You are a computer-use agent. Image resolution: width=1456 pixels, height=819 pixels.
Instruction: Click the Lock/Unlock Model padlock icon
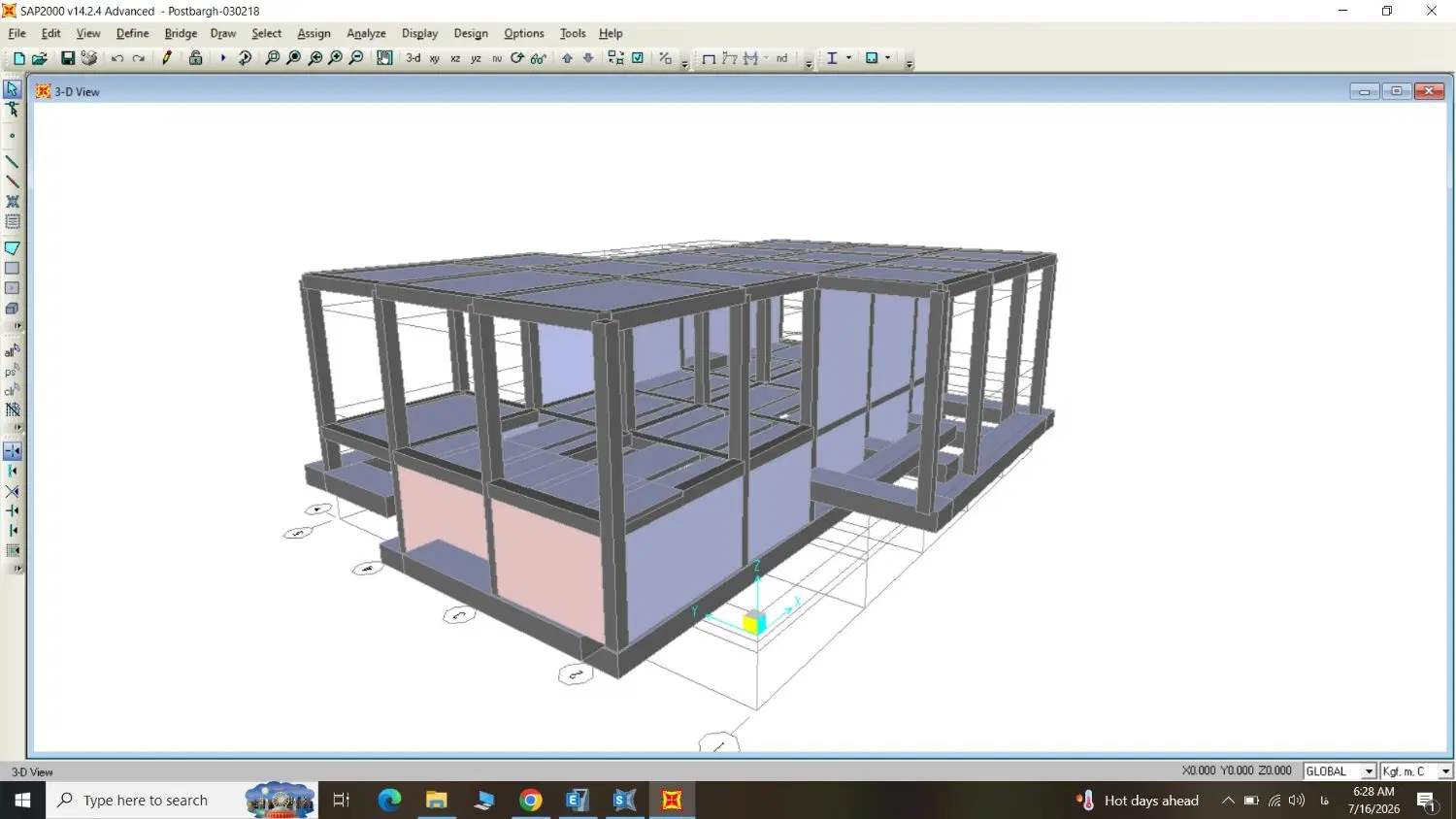tap(195, 58)
